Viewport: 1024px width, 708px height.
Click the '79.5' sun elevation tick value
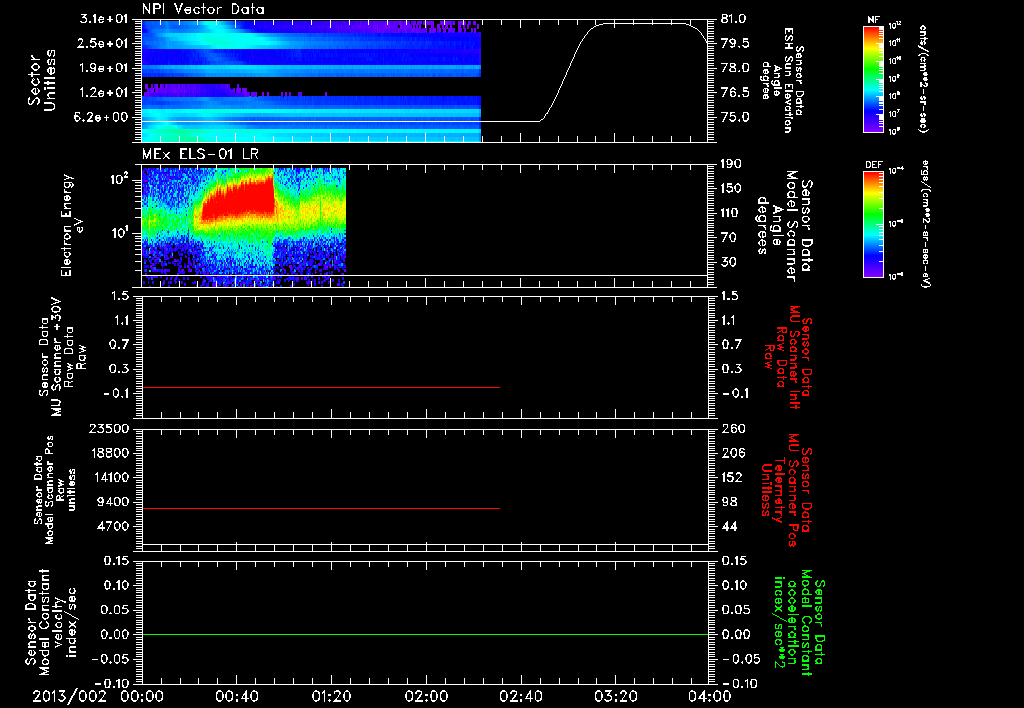(735, 43)
